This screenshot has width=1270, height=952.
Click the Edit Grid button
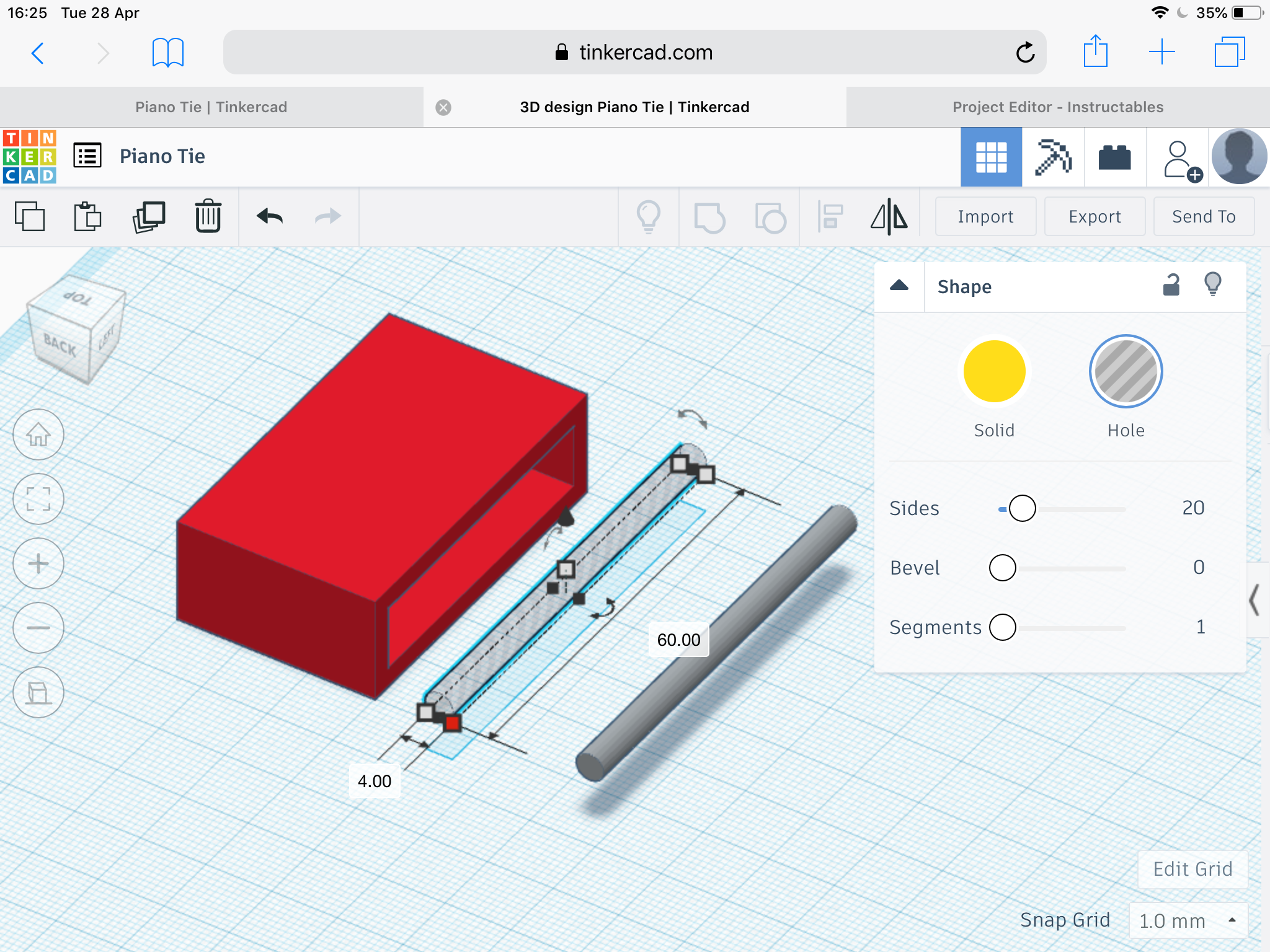pos(1192,869)
